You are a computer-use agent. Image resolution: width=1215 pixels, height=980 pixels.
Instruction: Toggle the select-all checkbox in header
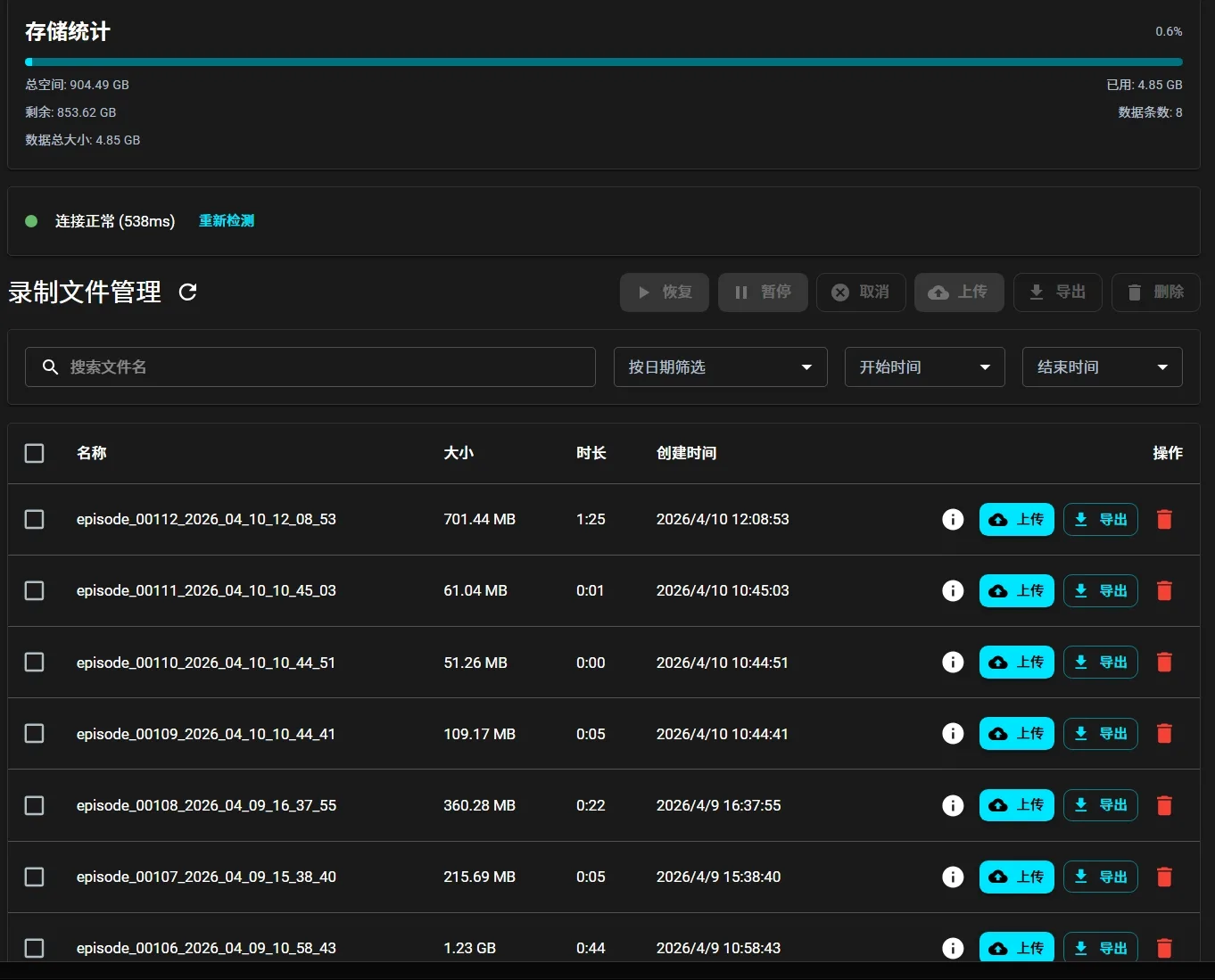coord(35,453)
